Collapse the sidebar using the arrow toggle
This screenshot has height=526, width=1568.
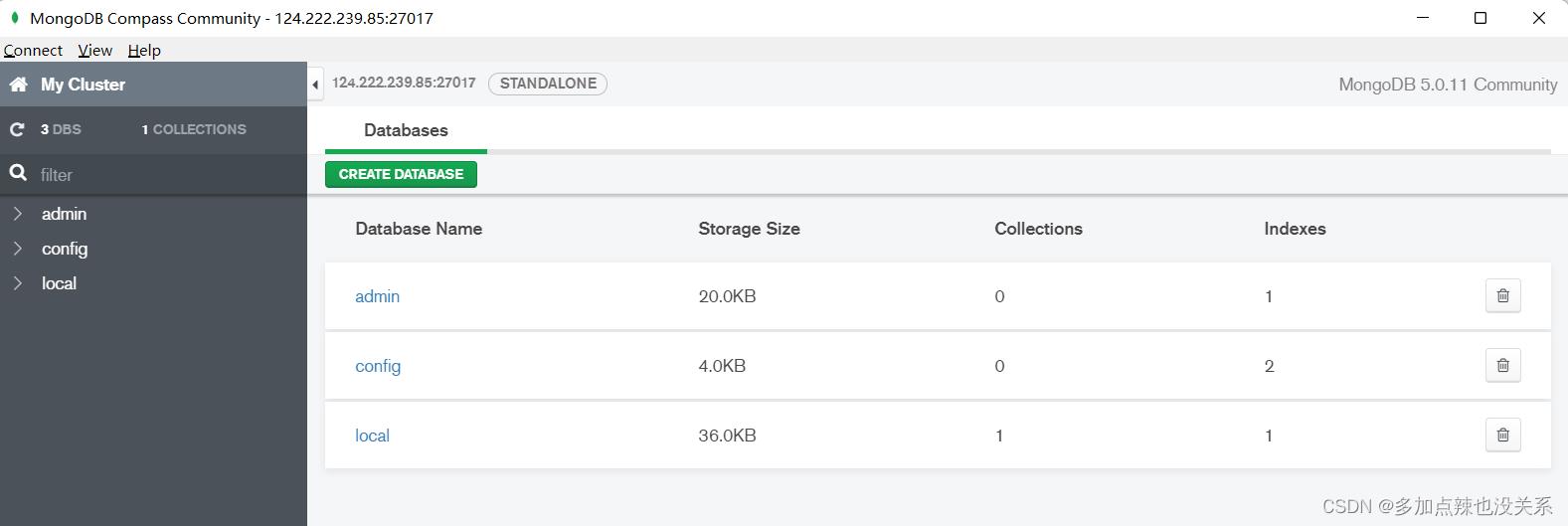[x=315, y=85]
